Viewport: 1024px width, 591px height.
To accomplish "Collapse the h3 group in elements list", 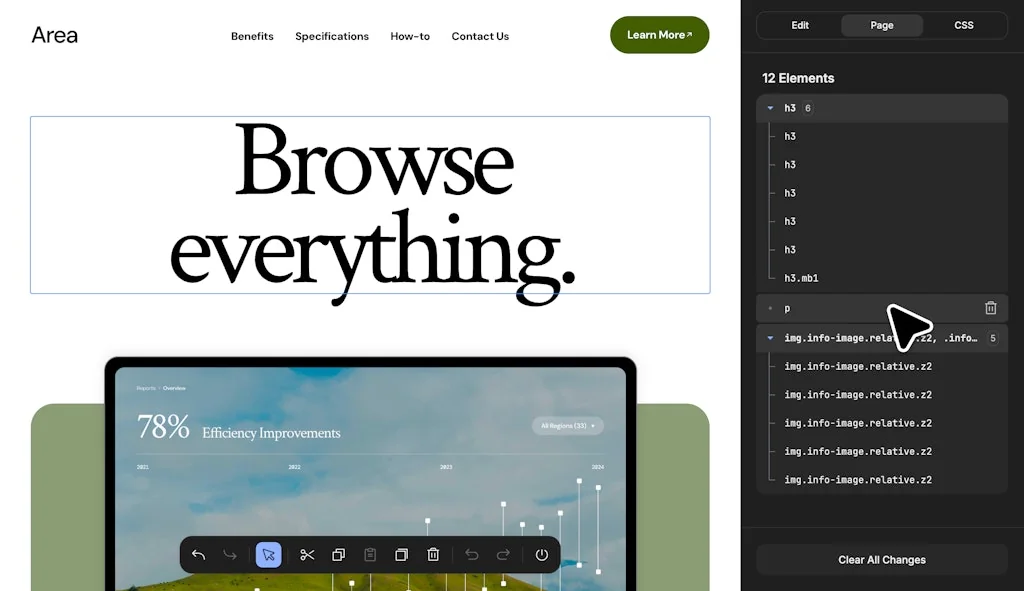I will tap(770, 108).
